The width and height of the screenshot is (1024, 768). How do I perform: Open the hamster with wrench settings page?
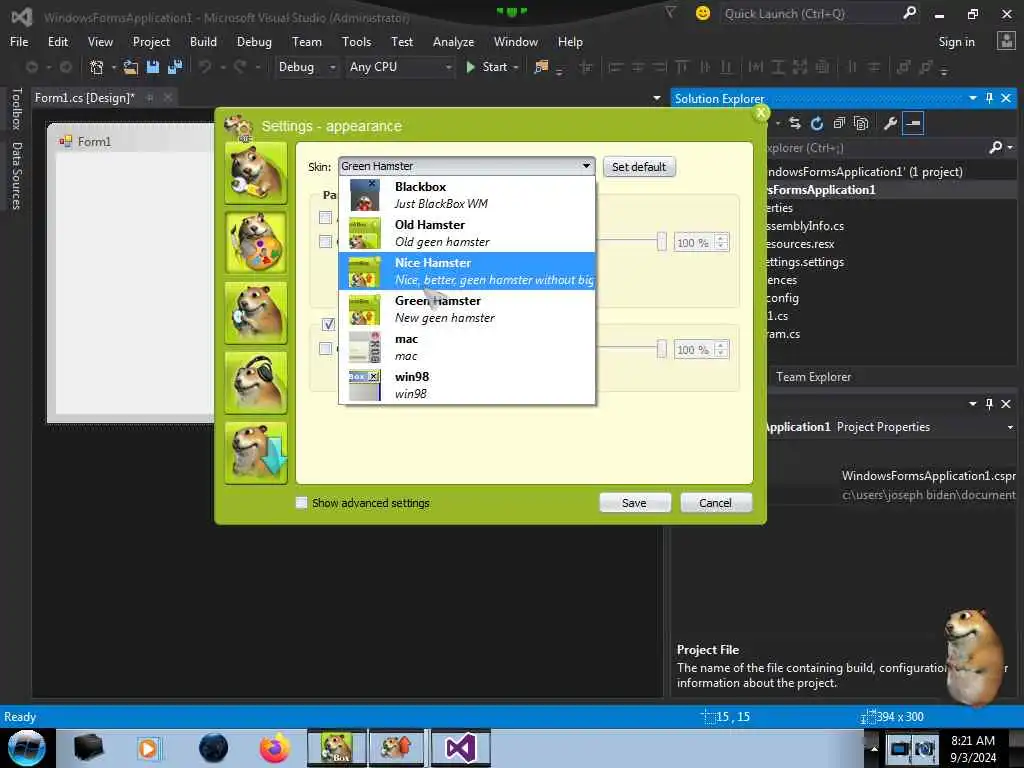[255, 173]
